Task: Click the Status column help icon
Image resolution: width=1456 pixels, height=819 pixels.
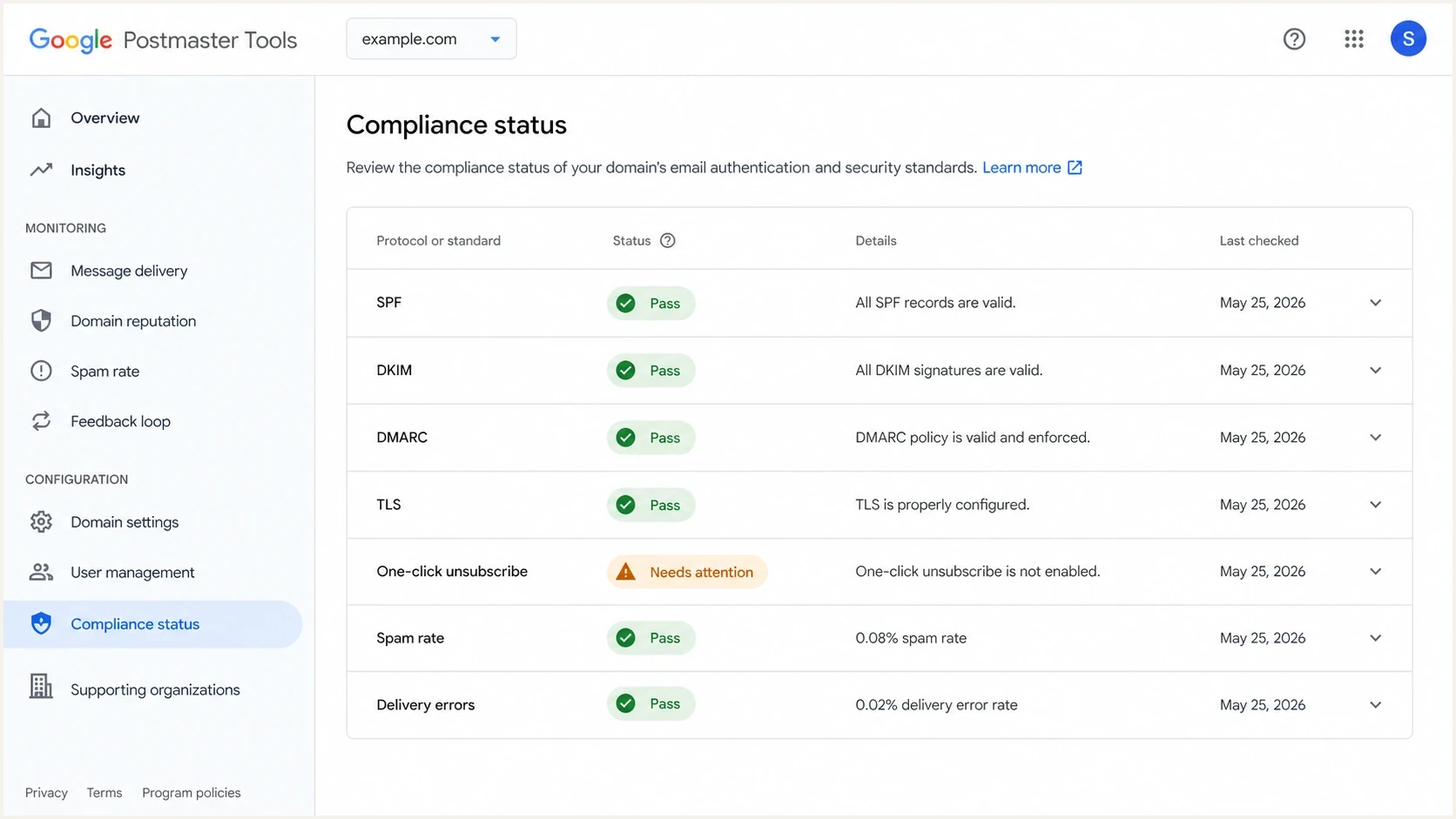Action: tap(668, 241)
